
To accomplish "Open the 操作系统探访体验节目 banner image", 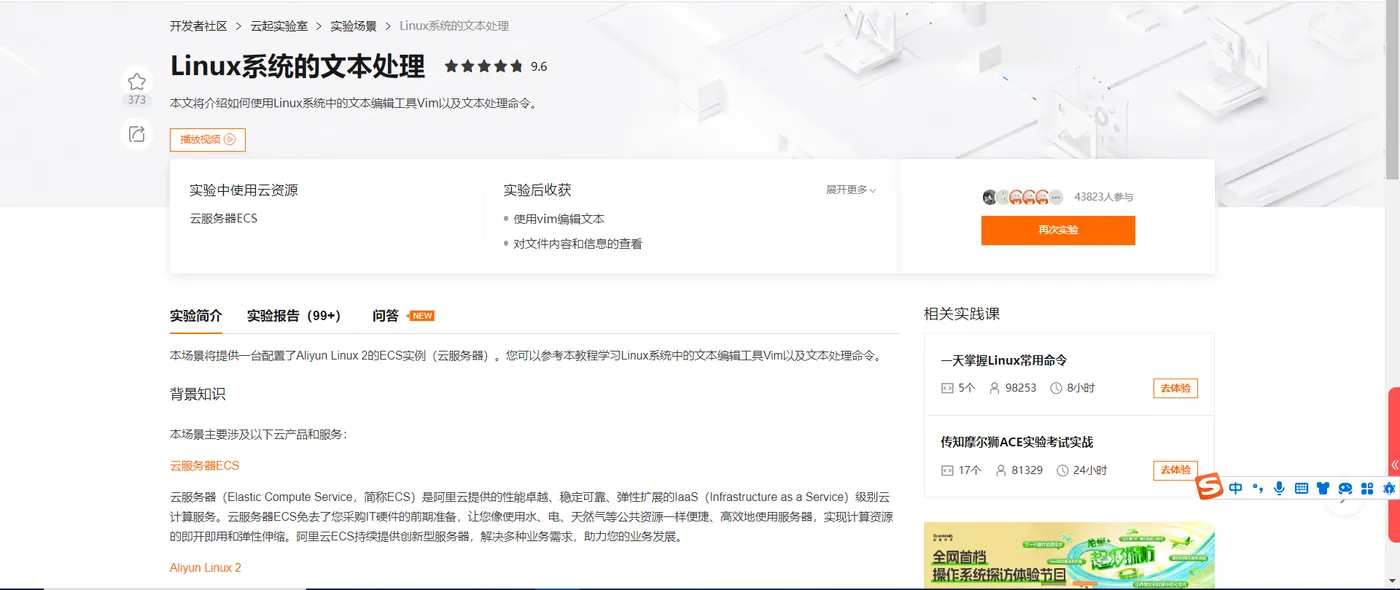I will (1069, 555).
